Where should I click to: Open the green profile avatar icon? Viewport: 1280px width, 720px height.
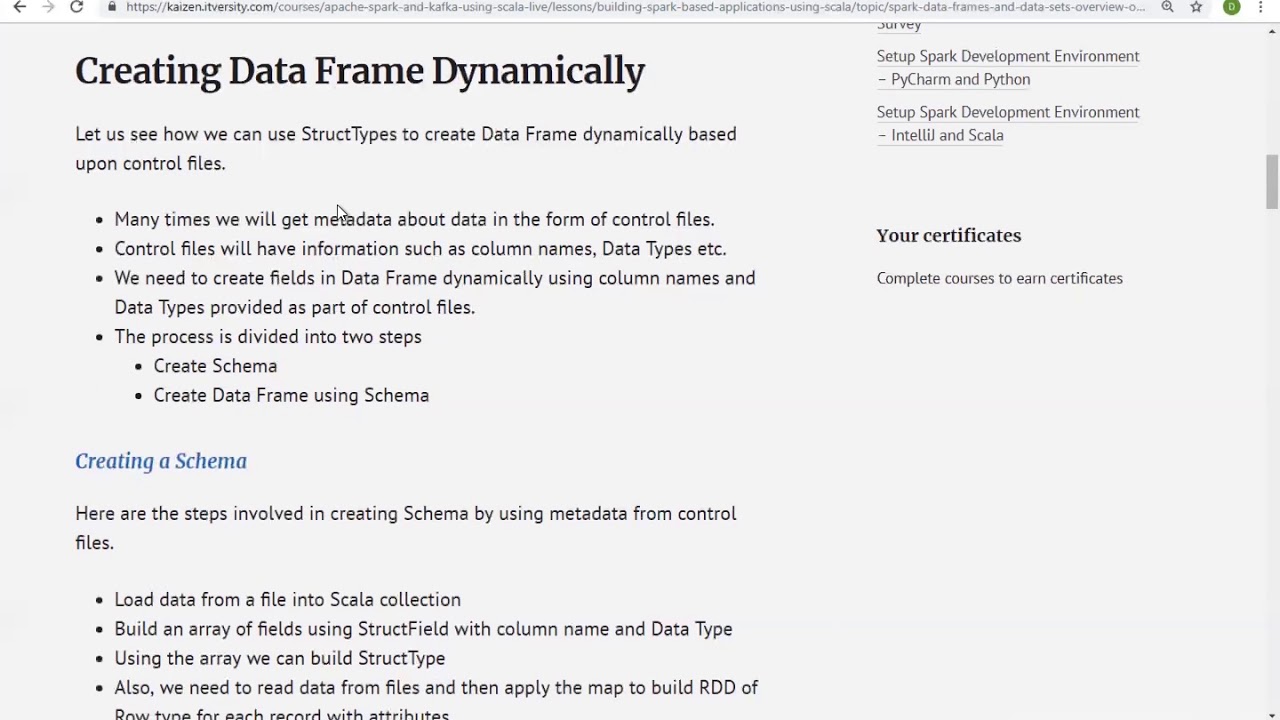tap(1232, 7)
